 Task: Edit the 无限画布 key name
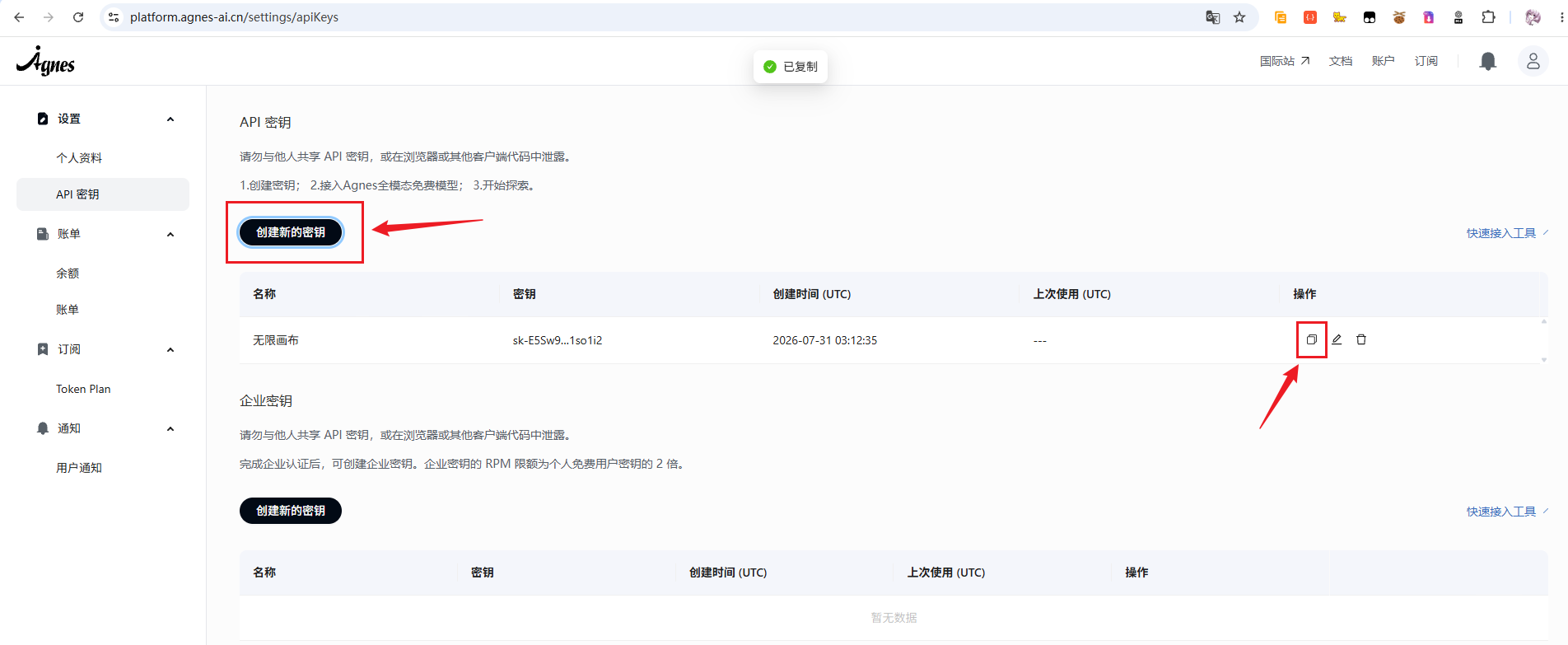point(1337,339)
